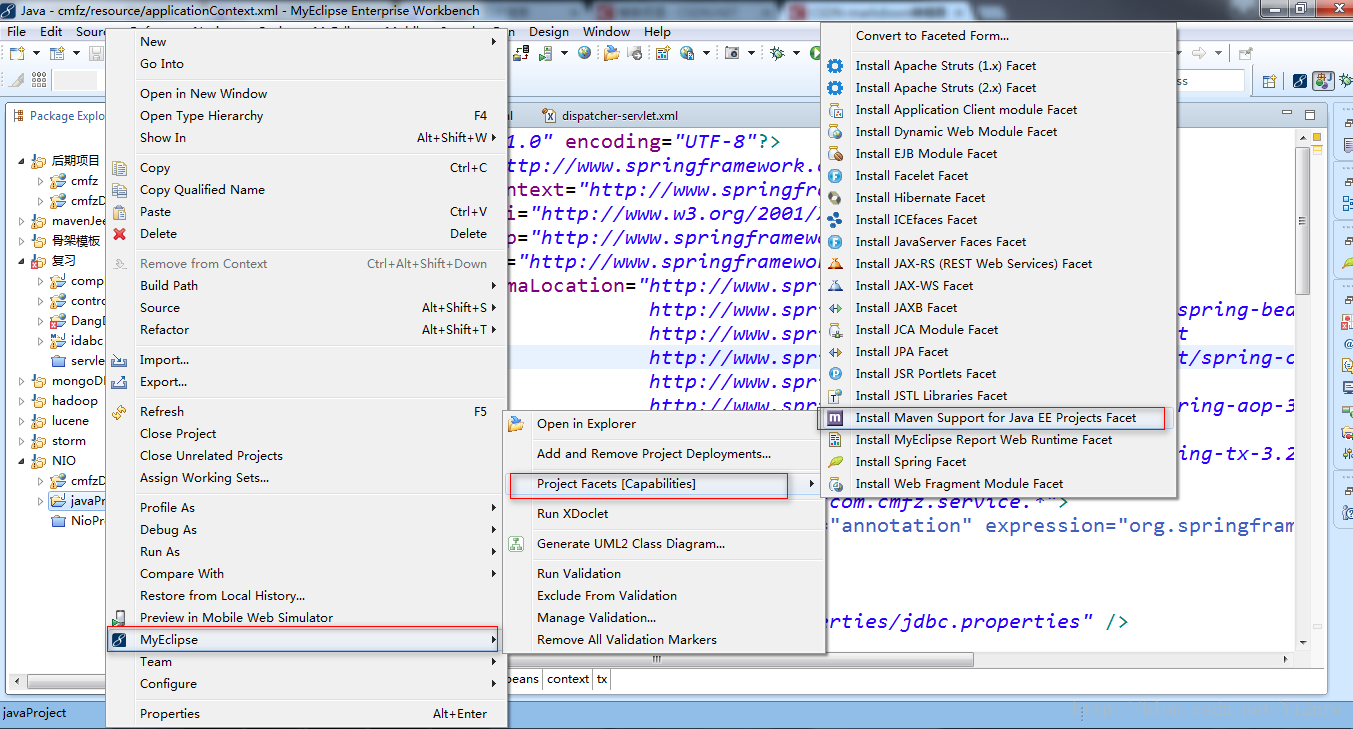Switch to dispatcher-servlet.xml editor tab
This screenshot has width=1353, height=729.
pos(611,116)
